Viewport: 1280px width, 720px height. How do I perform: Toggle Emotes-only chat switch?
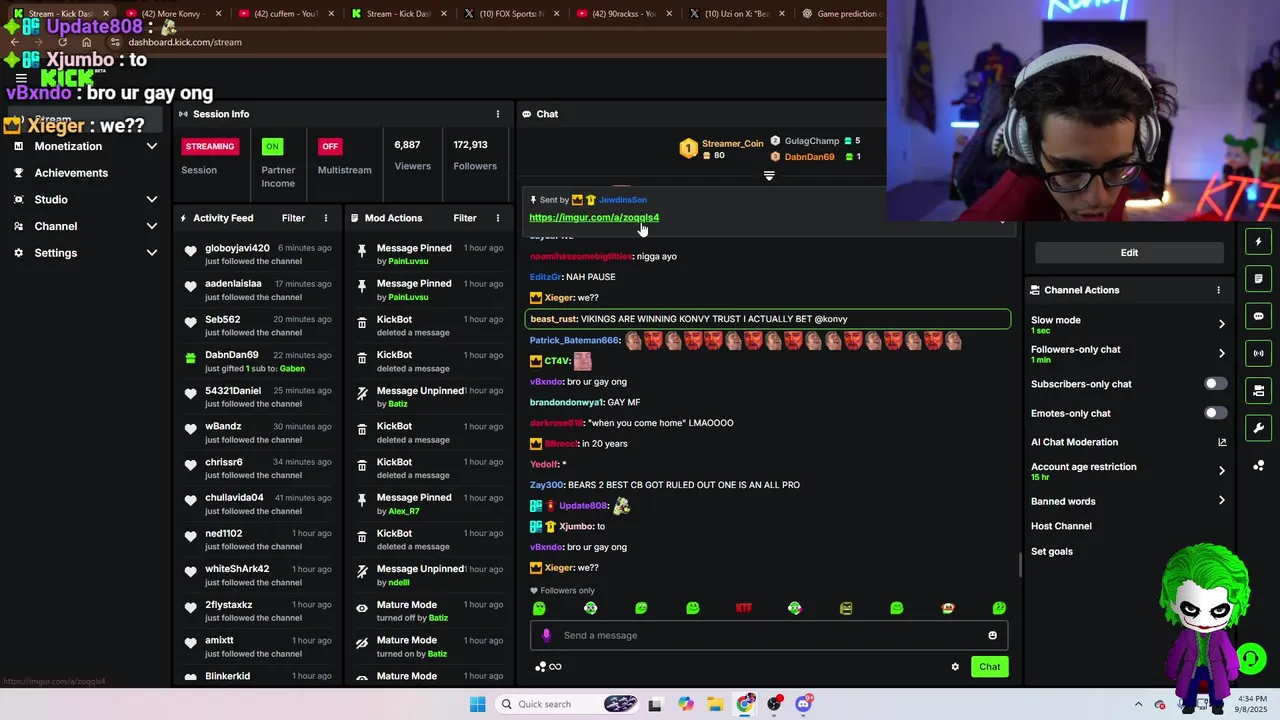pos(1215,413)
